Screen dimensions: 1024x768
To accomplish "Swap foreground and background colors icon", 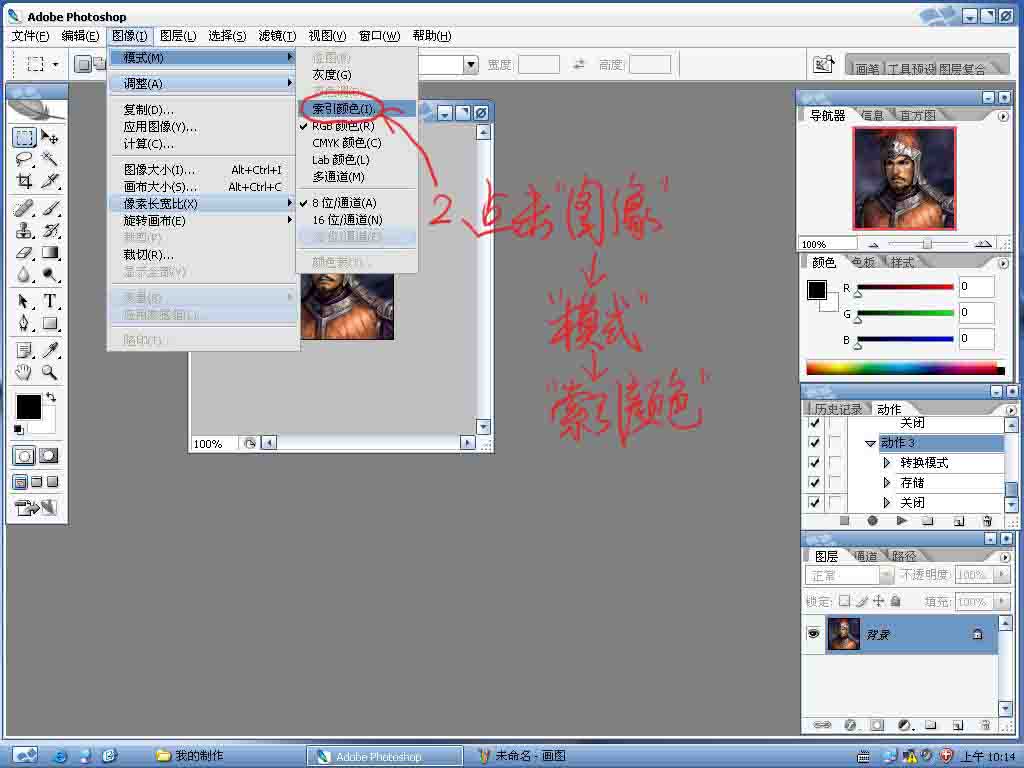I will pos(51,397).
